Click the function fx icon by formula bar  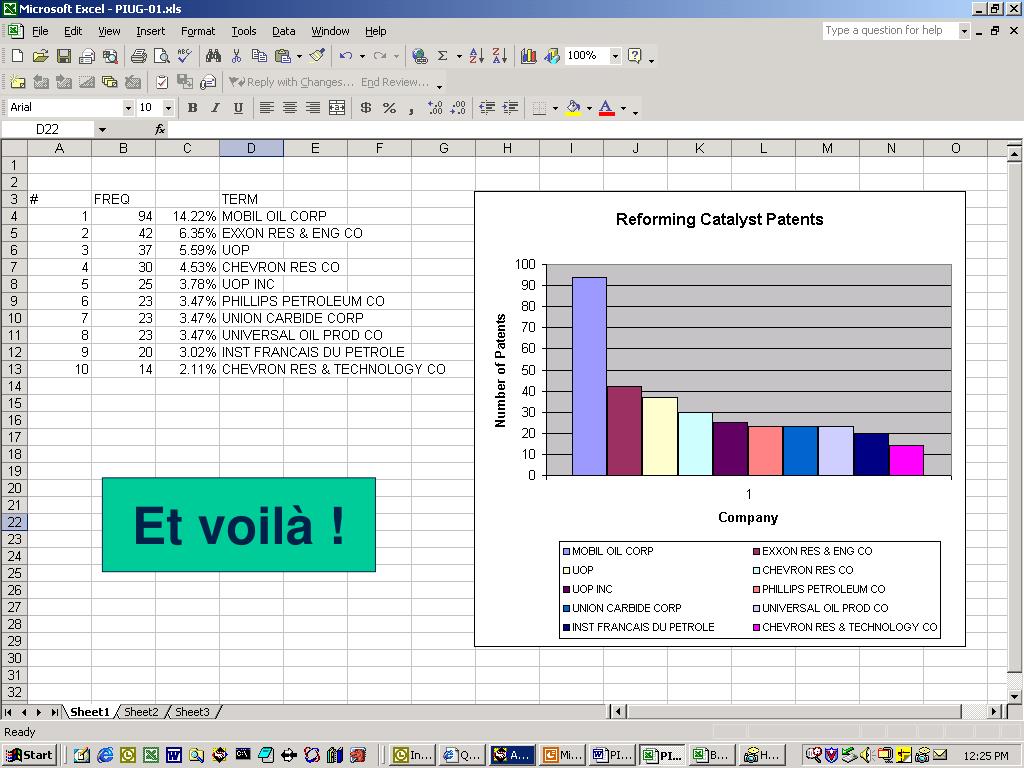(x=160, y=129)
